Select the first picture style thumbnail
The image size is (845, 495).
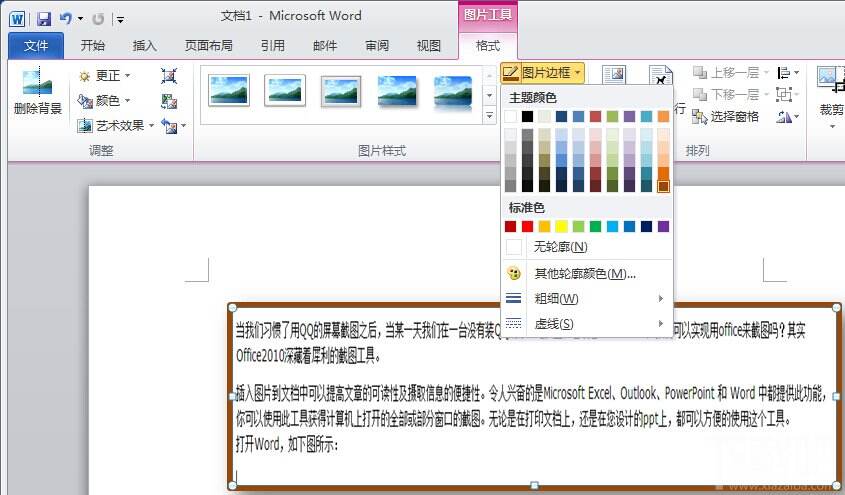coord(229,91)
